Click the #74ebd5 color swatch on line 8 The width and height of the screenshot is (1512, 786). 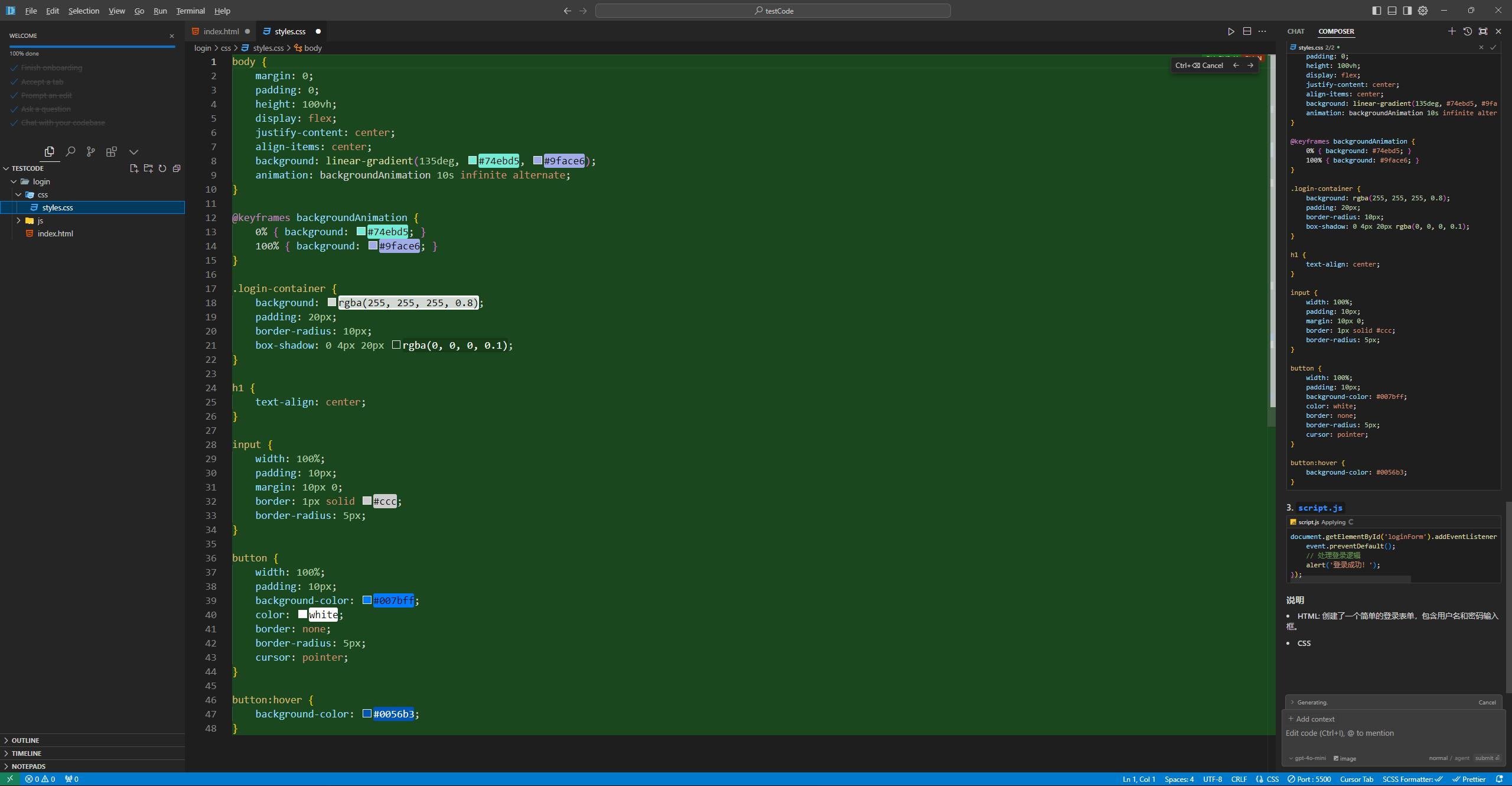(x=472, y=160)
